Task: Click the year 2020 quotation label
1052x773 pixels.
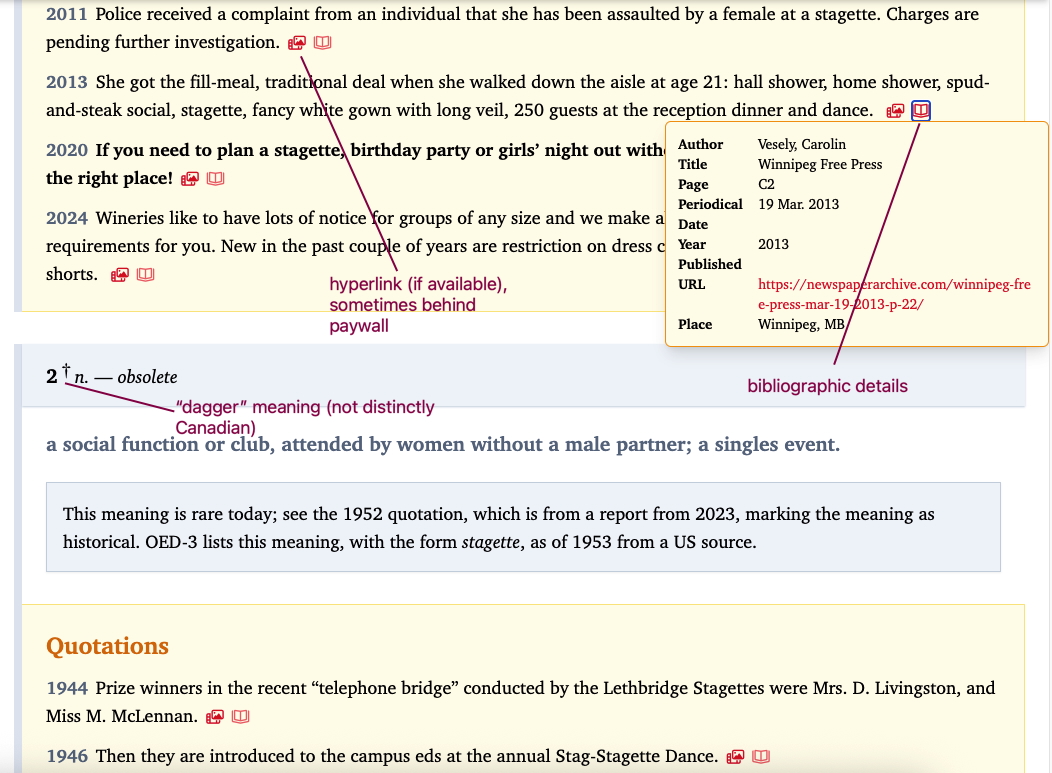Action: click(66, 150)
